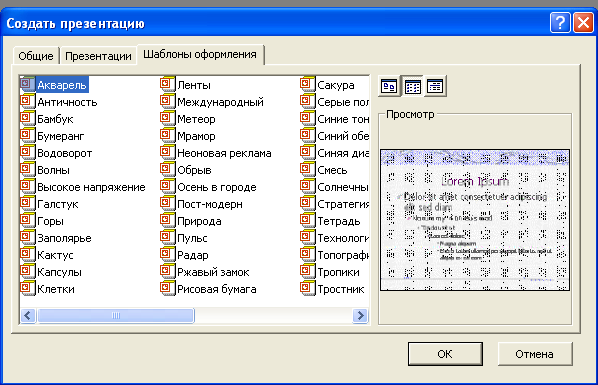Click the left scroll arrow of list
Screen dimensions: 598x385
pyautogui.click(x=28, y=316)
